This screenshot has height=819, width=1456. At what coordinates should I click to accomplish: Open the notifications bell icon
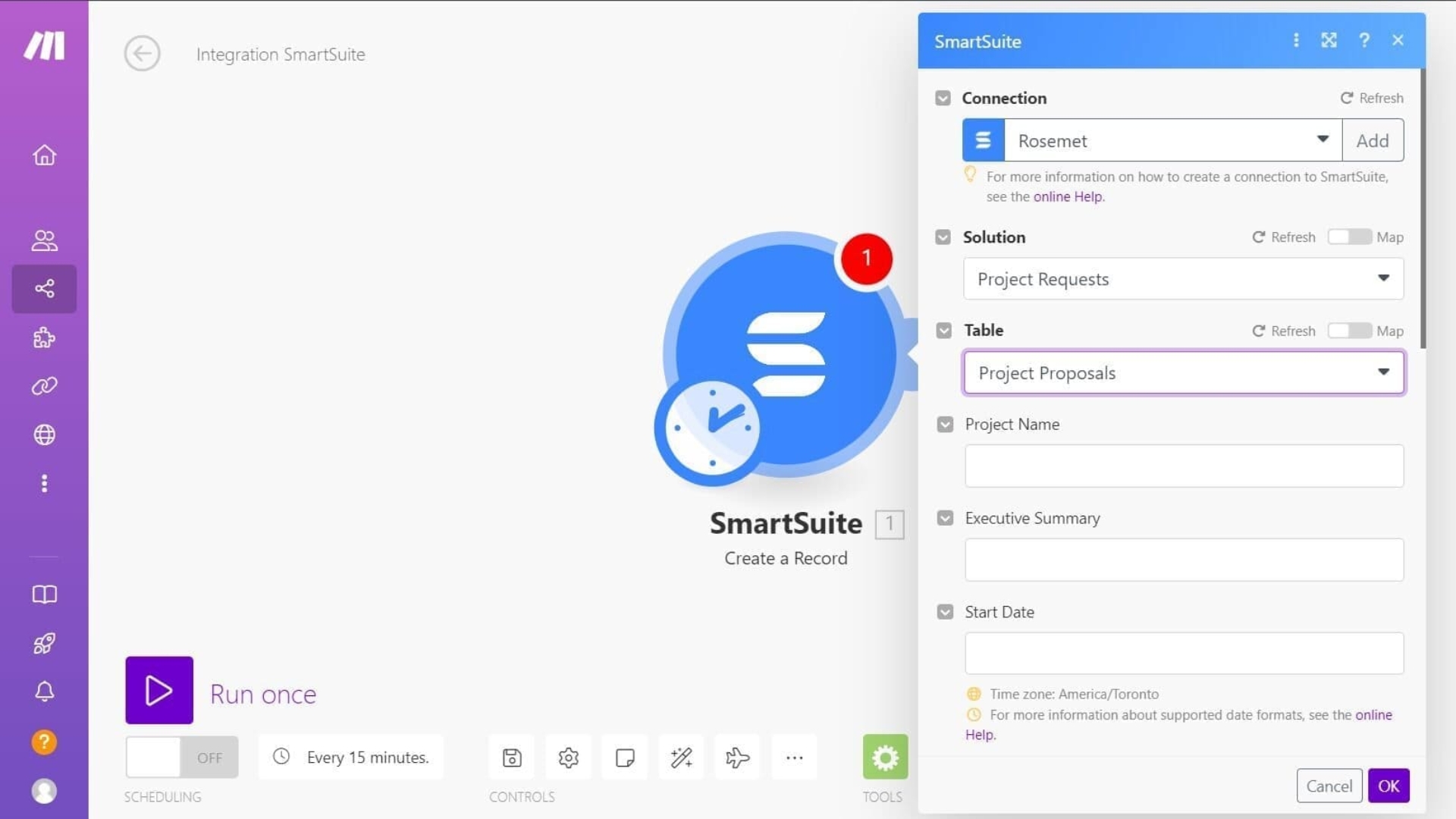[x=44, y=691]
